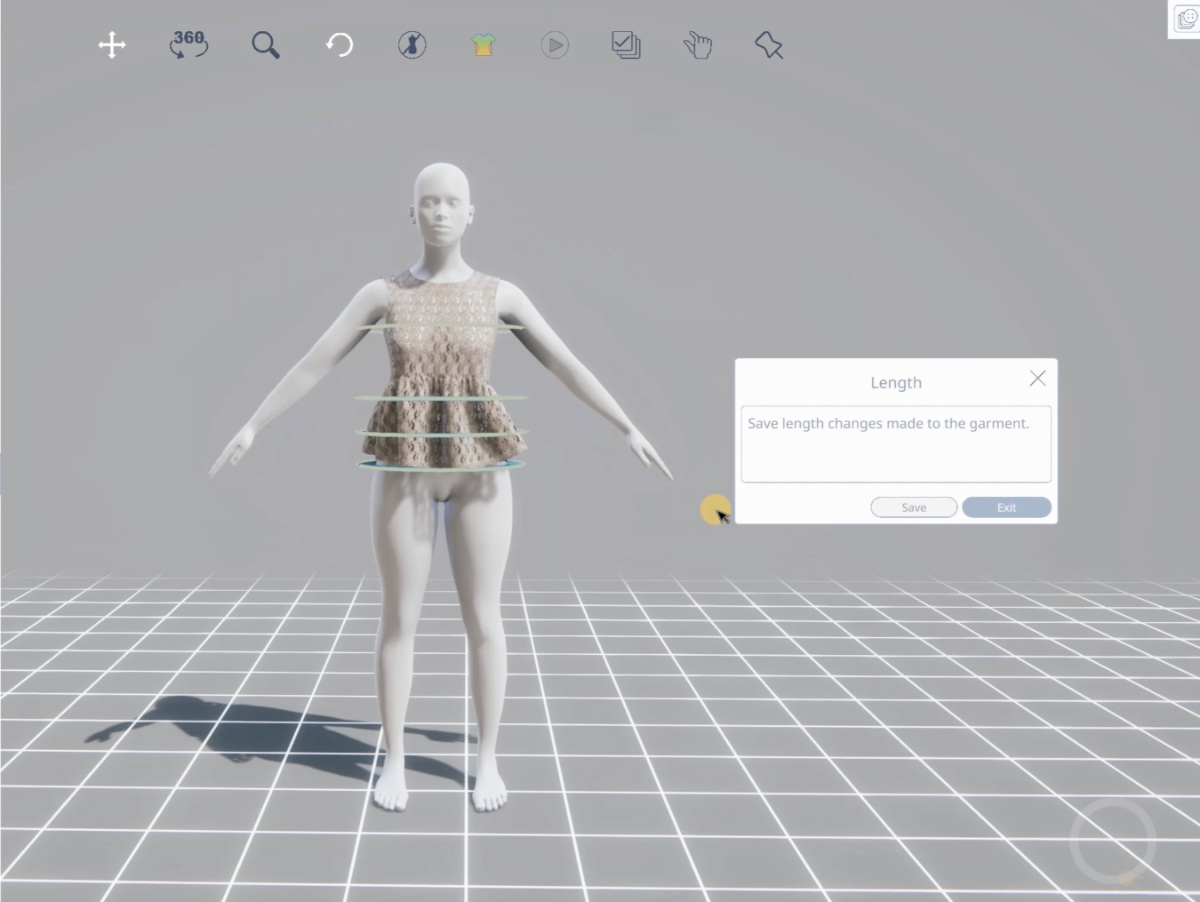The height and width of the screenshot is (902, 1200).
Task: Click the magnifier zoom tool
Action: (x=265, y=45)
